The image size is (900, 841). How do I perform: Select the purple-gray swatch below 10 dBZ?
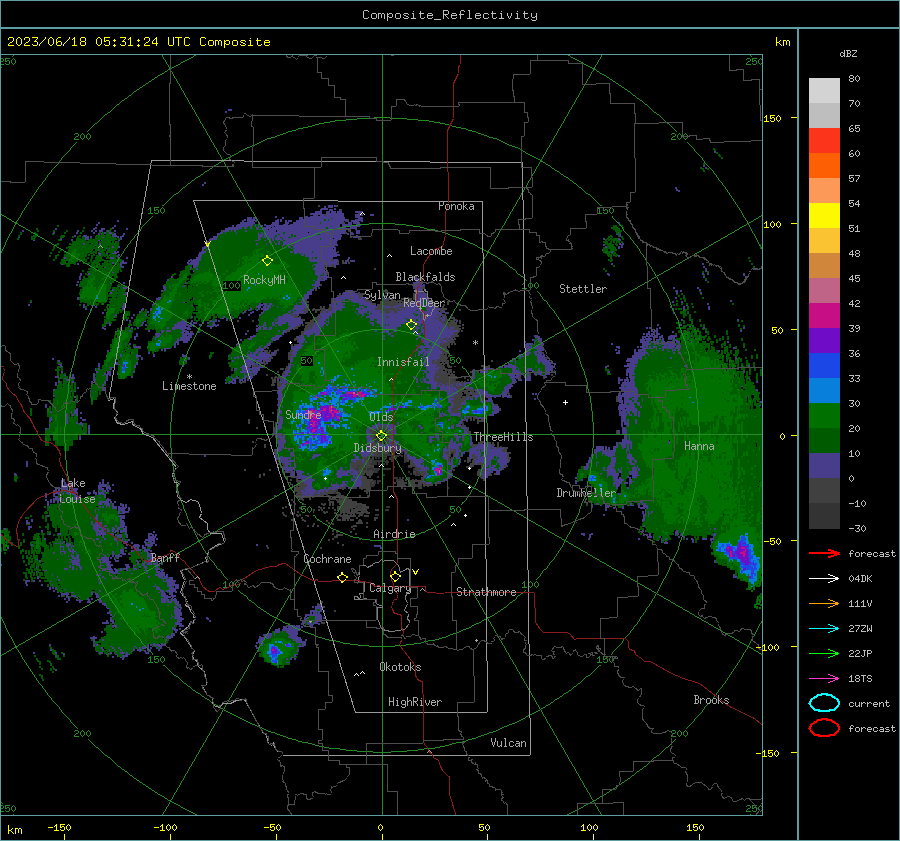point(824,466)
